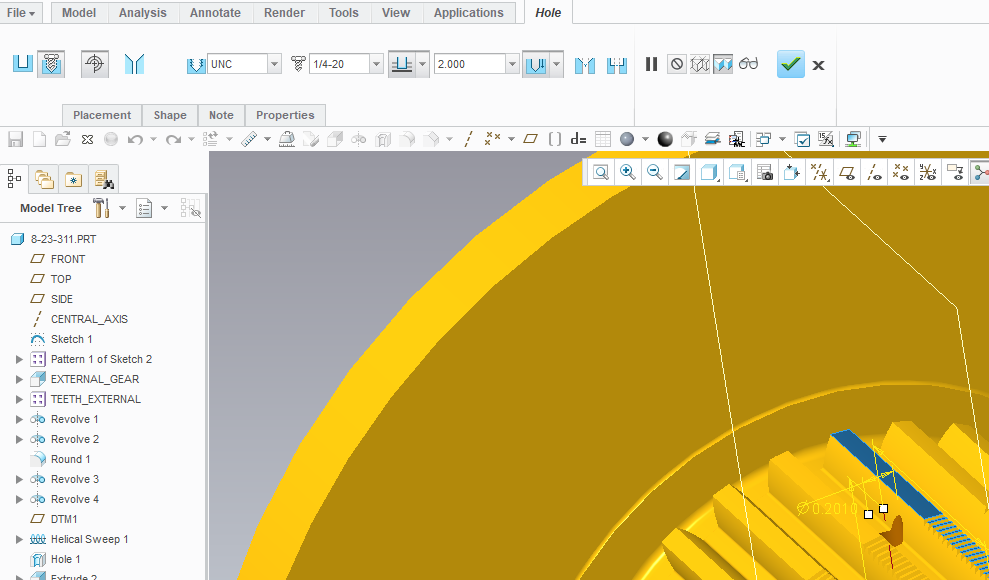Open the File menu
The image size is (989, 580).
point(22,13)
